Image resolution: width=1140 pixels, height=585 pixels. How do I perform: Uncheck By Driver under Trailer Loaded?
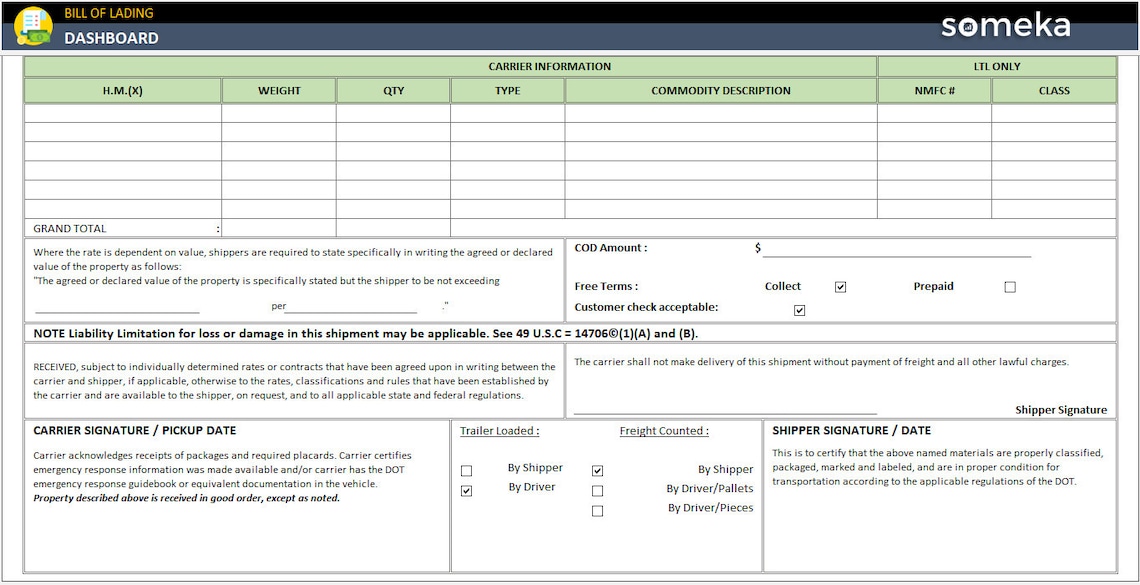click(x=465, y=490)
